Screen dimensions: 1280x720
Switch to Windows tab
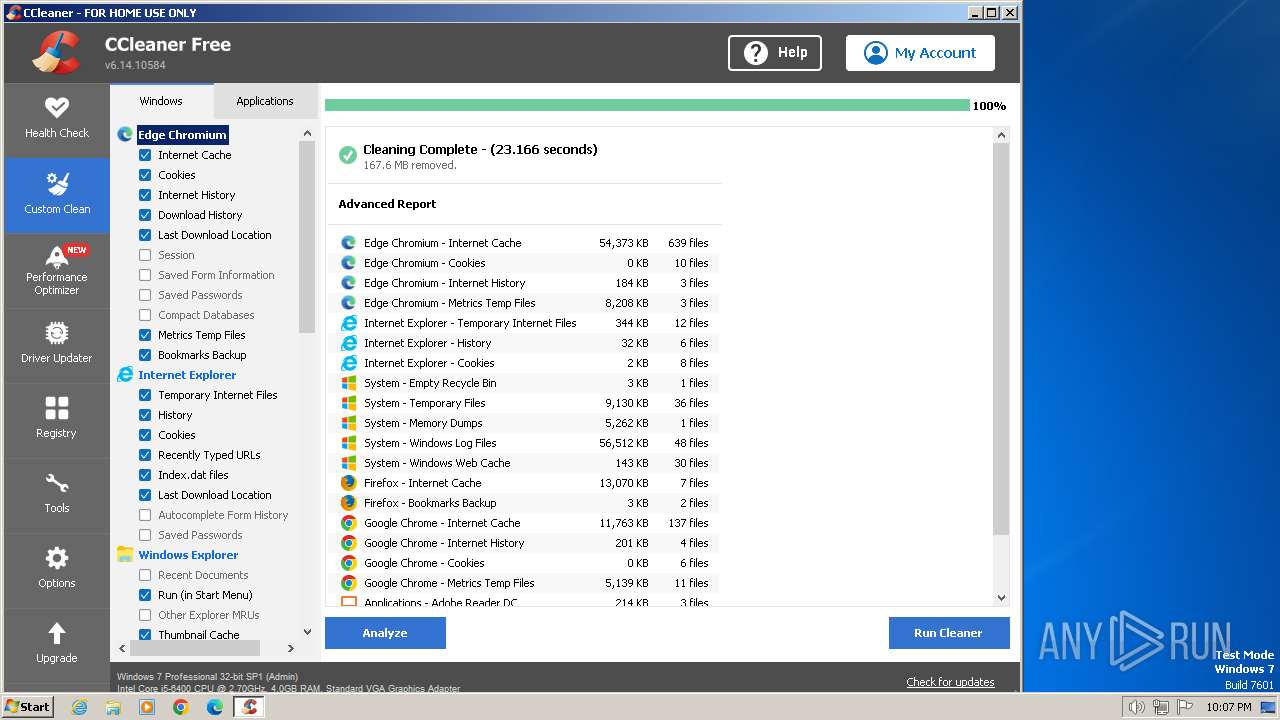coord(161,101)
